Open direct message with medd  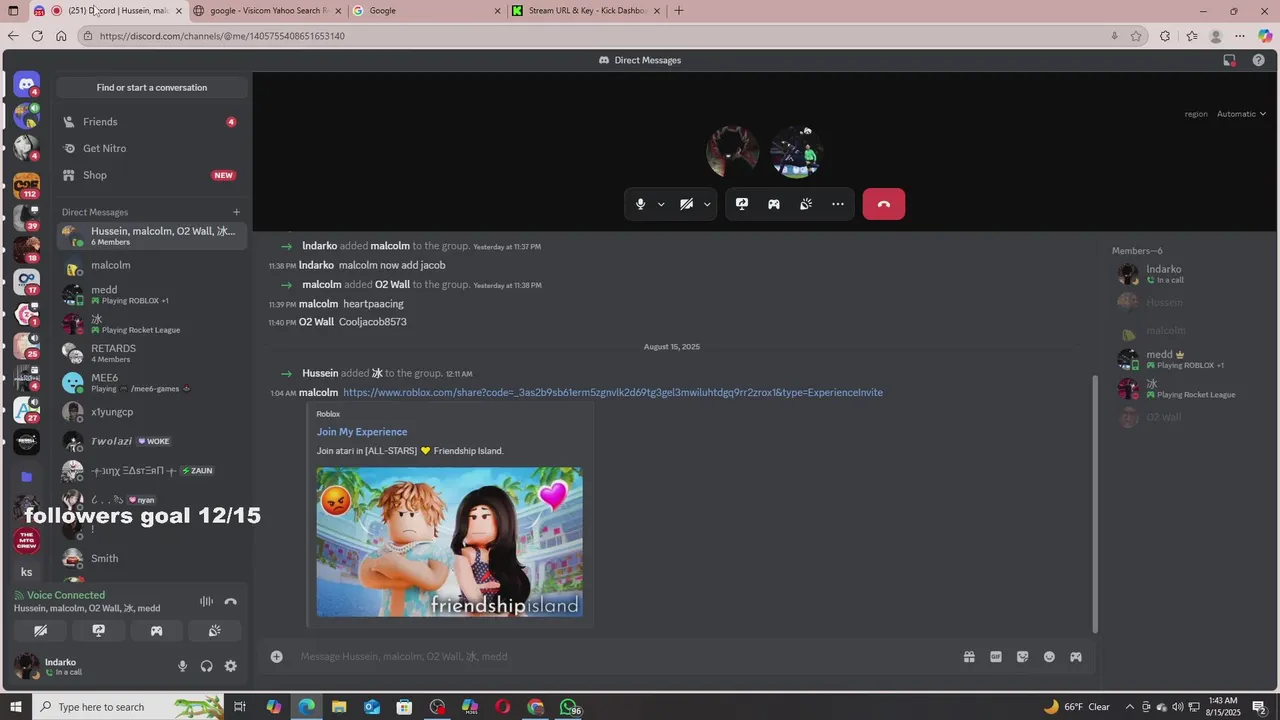(152, 295)
